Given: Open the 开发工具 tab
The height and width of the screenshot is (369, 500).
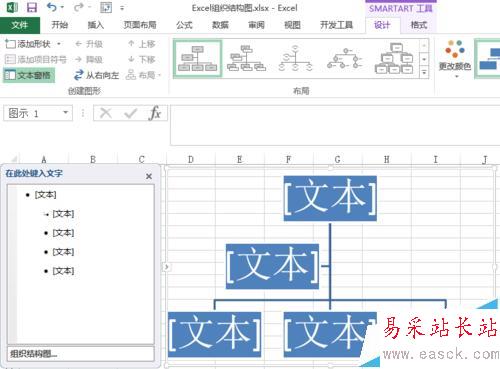Looking at the screenshot, I should (336, 25).
